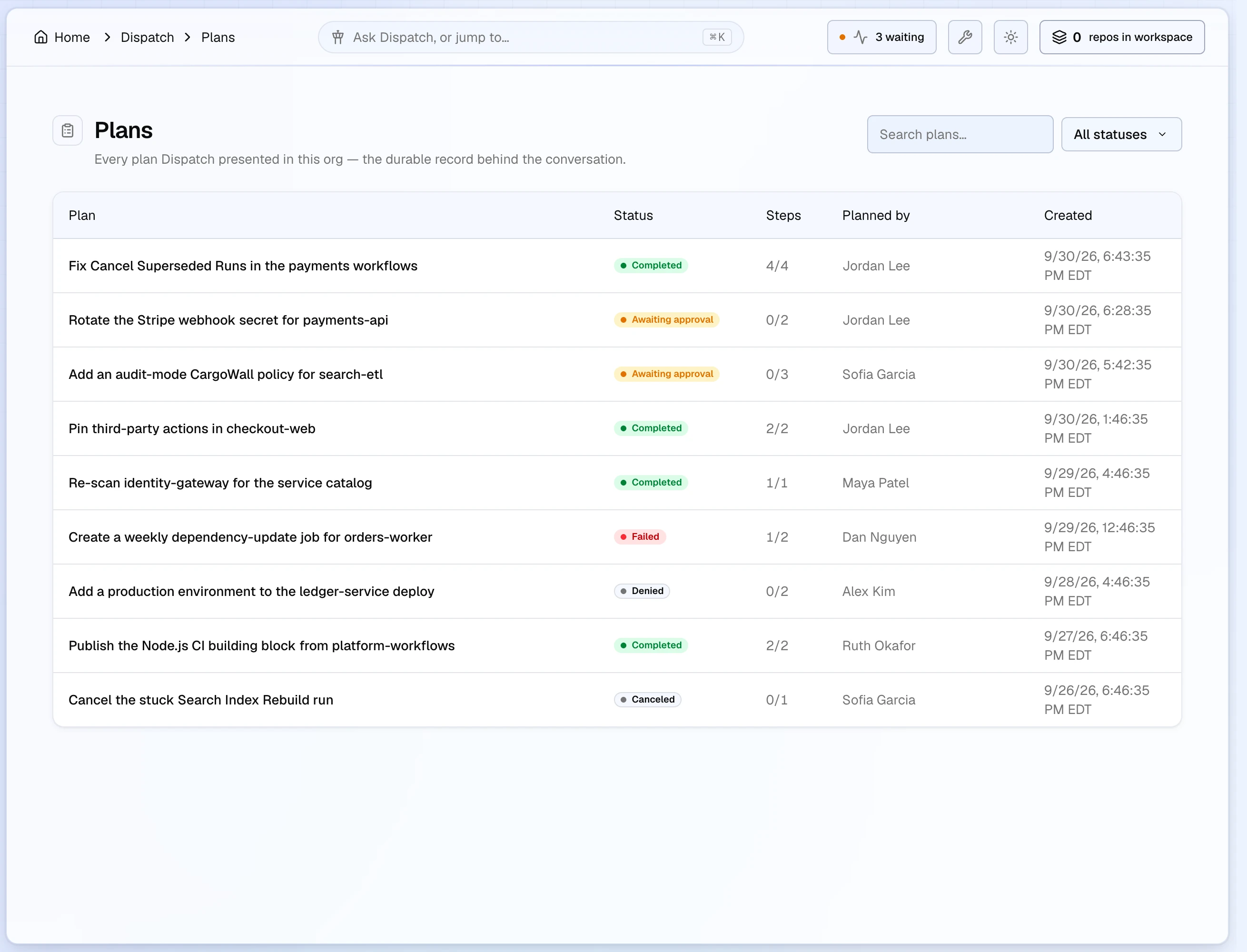Toggle the sun theme icon button

tap(1011, 38)
